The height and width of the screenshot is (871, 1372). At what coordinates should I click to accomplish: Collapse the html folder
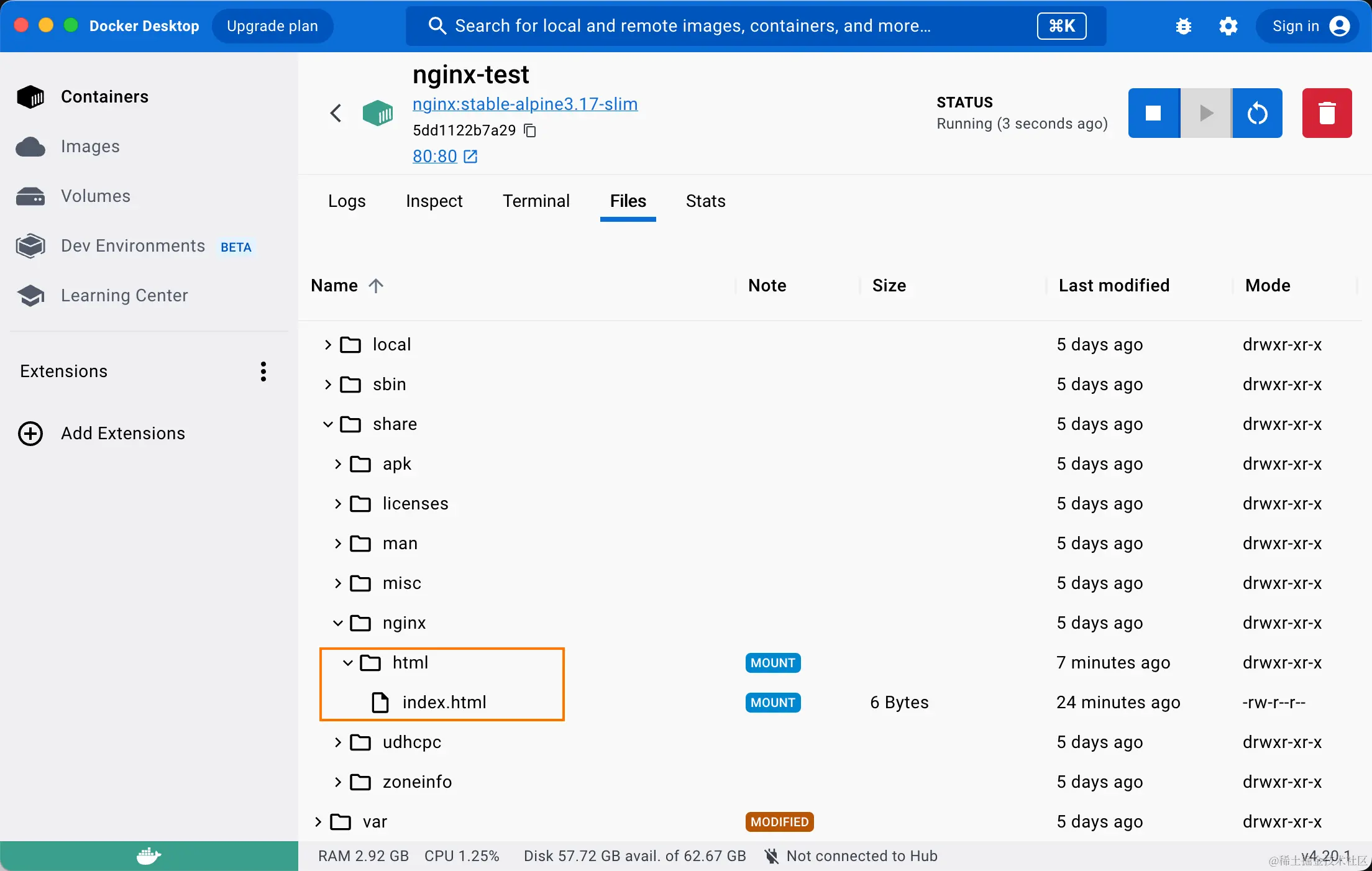348,663
